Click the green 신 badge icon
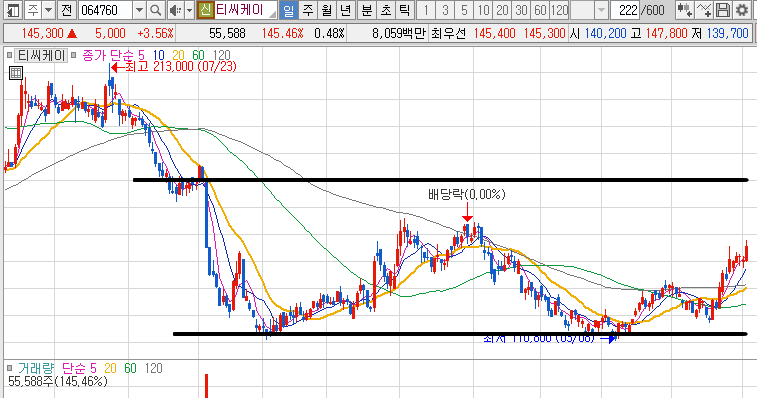The image size is (757, 398). point(205,10)
